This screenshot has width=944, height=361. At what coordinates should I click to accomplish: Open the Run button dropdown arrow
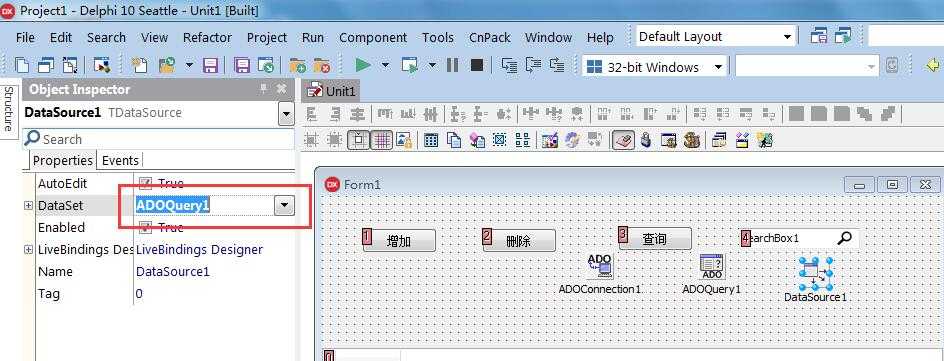(385, 65)
